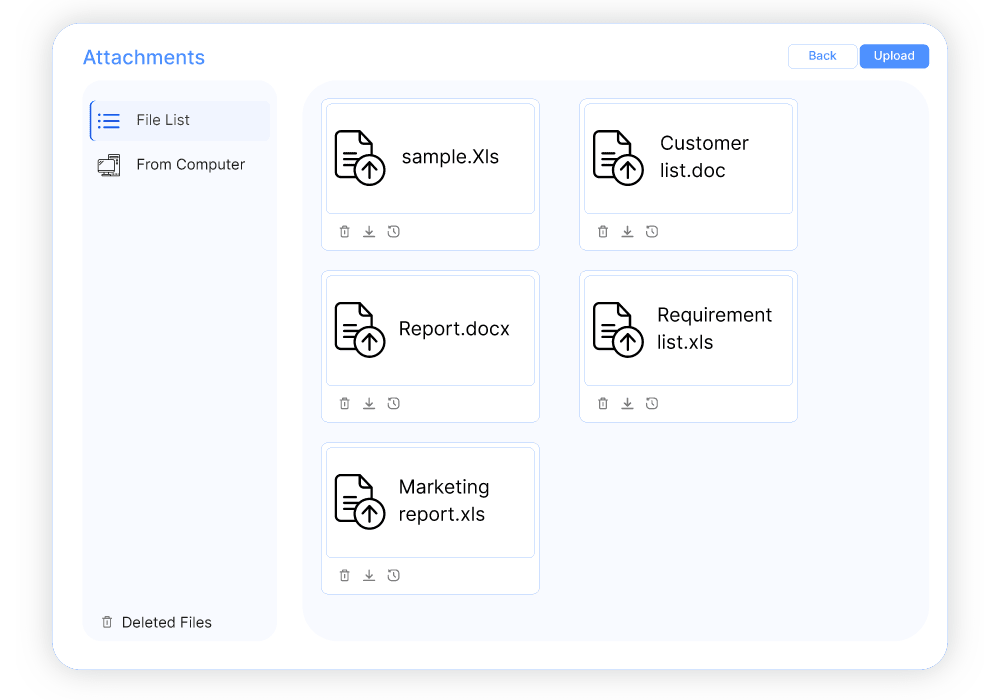Delete the sample.Xls file

click(x=345, y=232)
